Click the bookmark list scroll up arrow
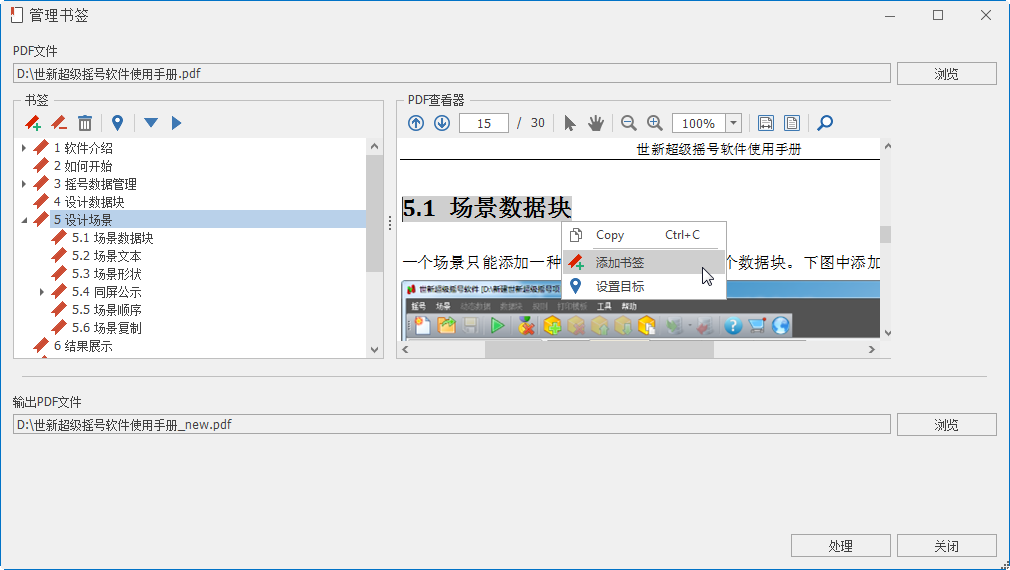1010x570 pixels. click(374, 146)
